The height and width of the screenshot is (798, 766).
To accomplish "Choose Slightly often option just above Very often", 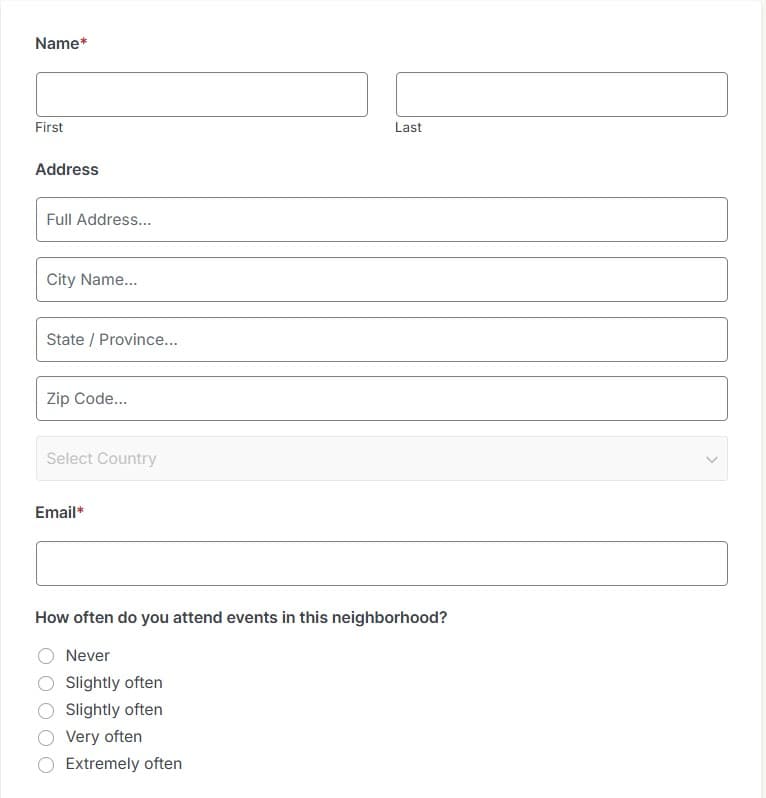I will pyautogui.click(x=46, y=710).
